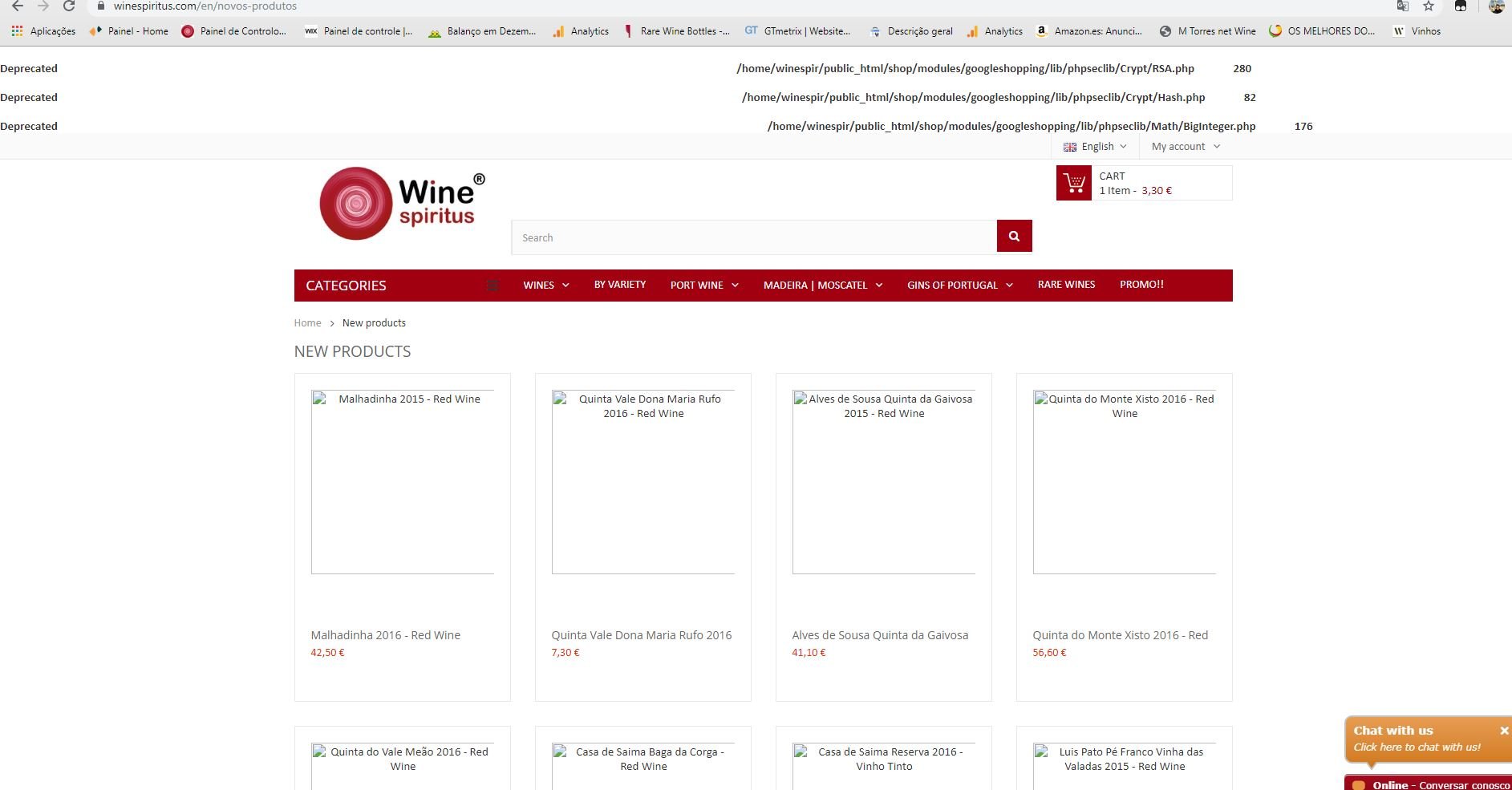Open the GTmetrix bookmark
Screen dimensions: 1512x790
pos(797,31)
